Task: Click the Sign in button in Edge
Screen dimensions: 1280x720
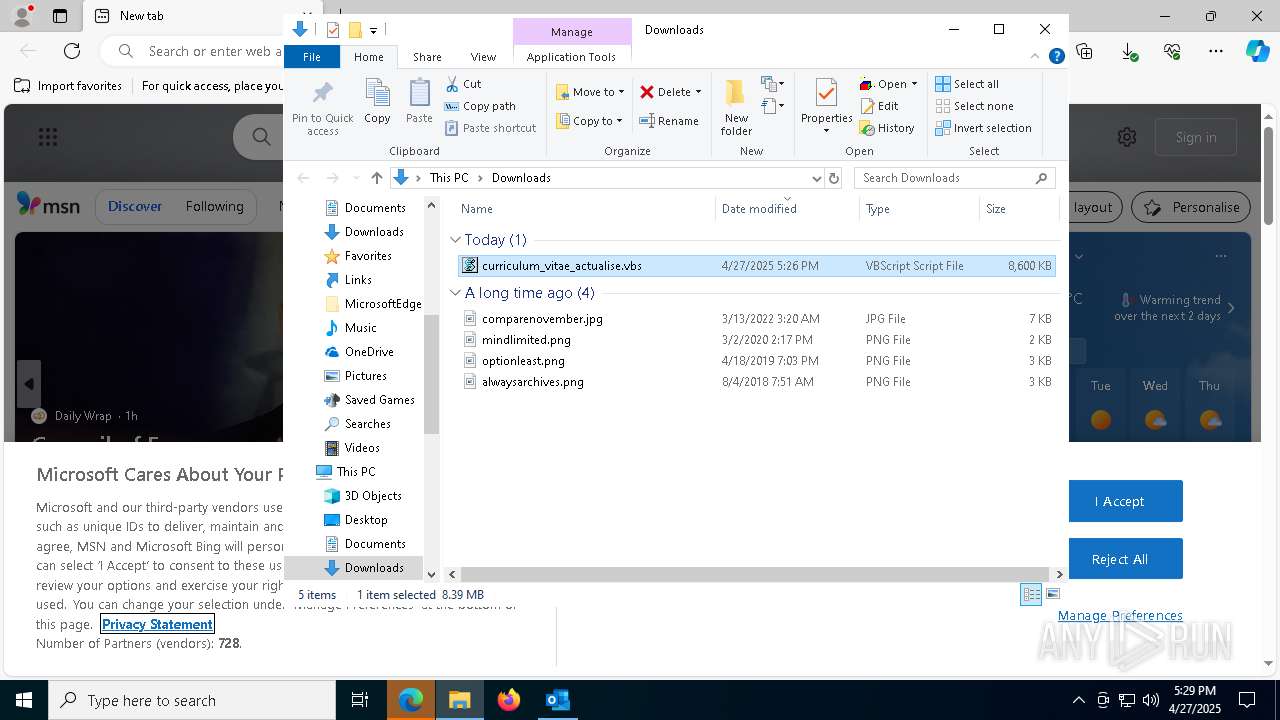Action: [1196, 137]
